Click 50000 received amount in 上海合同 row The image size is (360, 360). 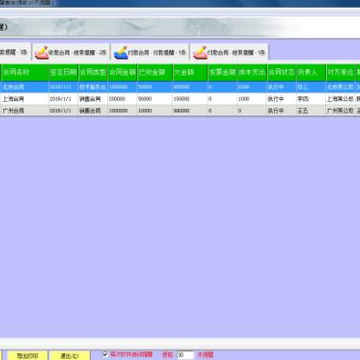155,99
